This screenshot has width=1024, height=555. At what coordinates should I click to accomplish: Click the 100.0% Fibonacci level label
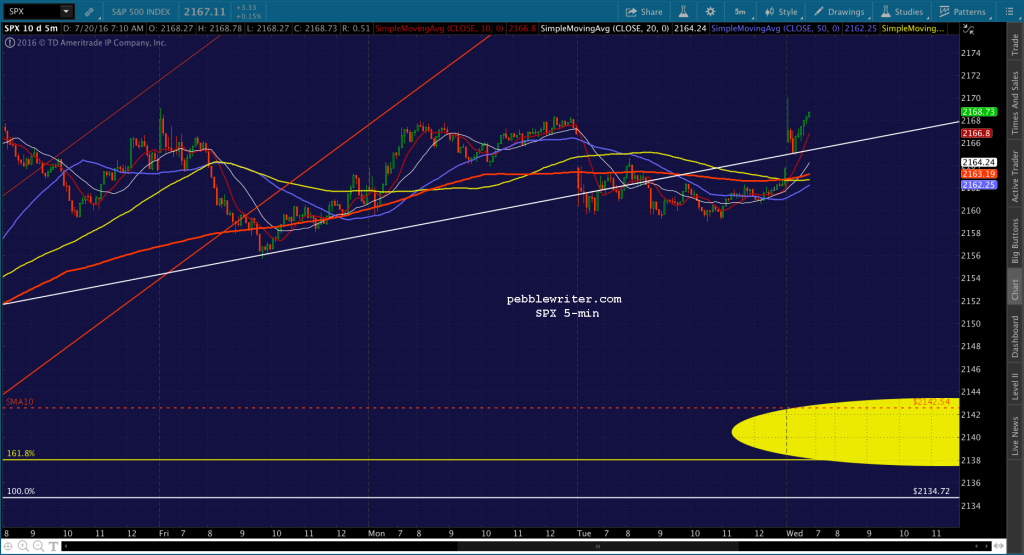click(21, 491)
